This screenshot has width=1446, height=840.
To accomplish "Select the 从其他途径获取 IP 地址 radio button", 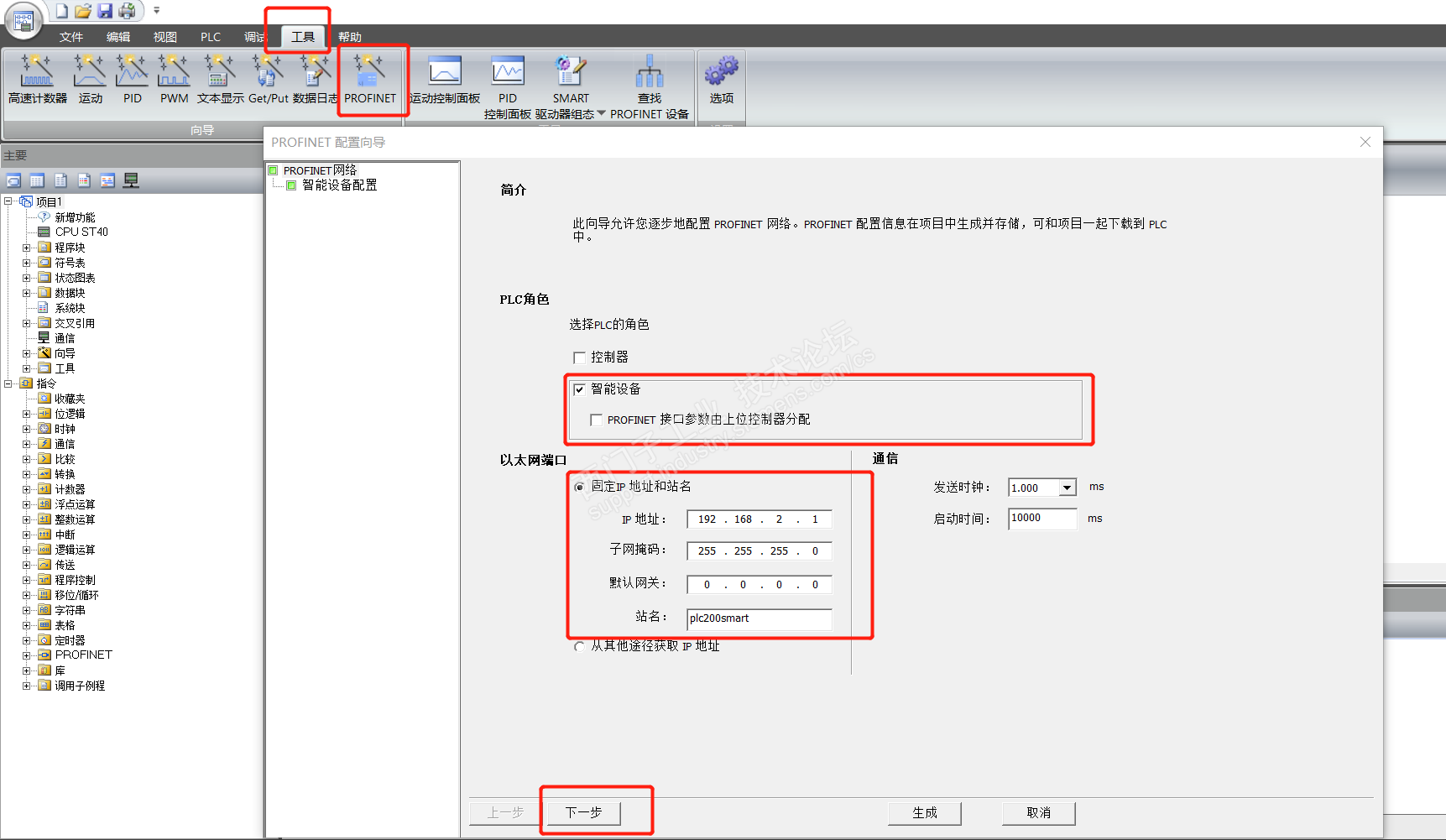I will [579, 646].
